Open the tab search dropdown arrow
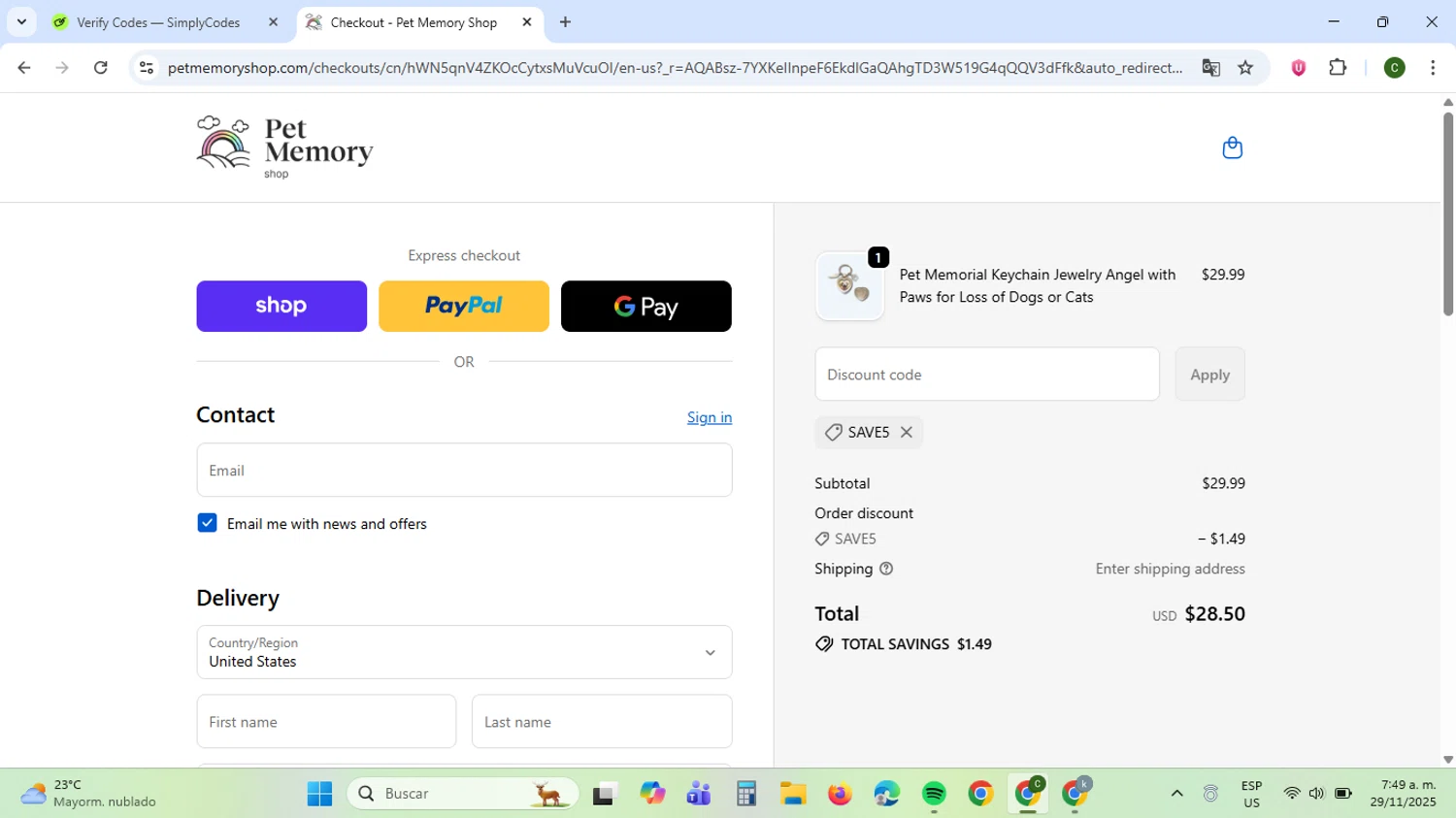This screenshot has height=818, width=1456. pyautogui.click(x=21, y=22)
